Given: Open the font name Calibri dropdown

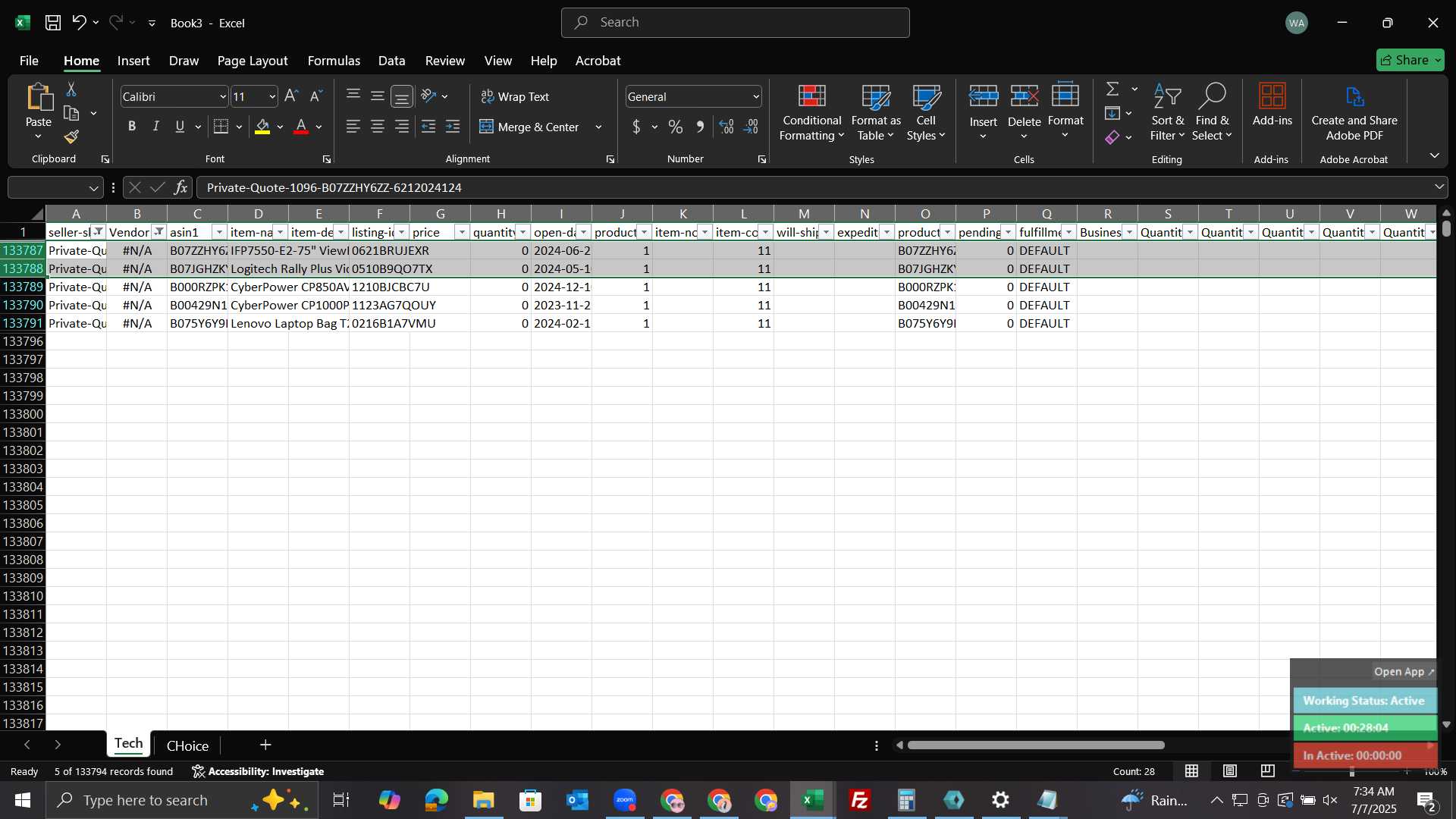Looking at the screenshot, I should 223,97.
